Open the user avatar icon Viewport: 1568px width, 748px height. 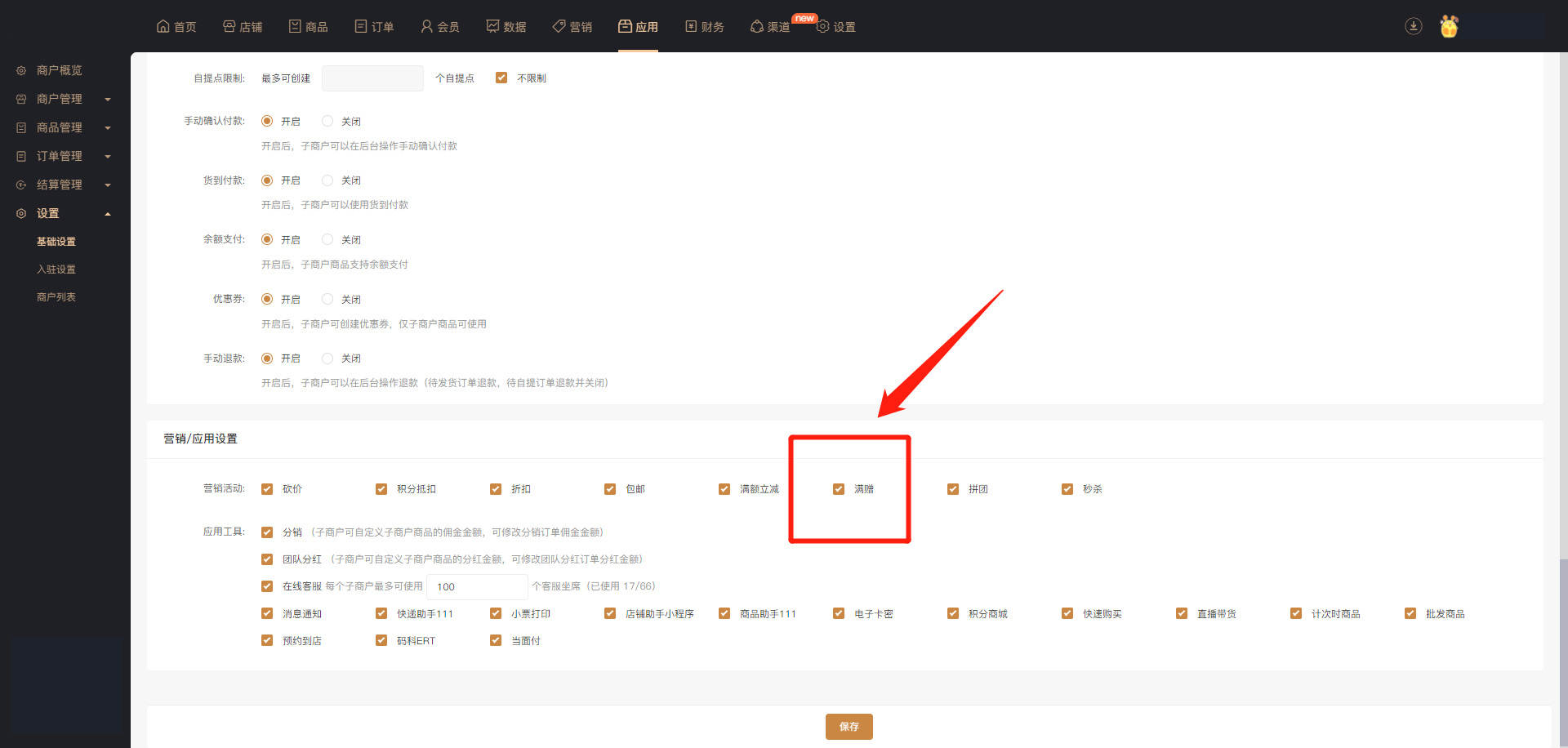point(1449,26)
